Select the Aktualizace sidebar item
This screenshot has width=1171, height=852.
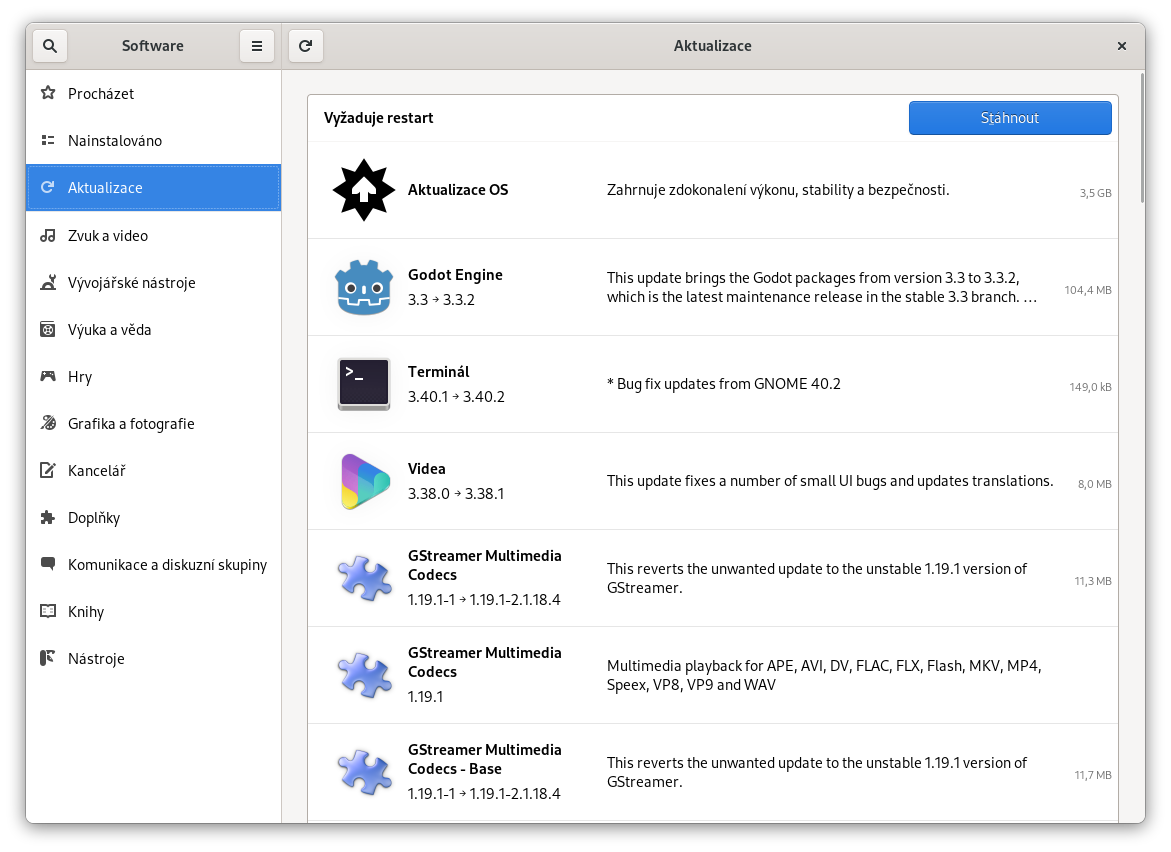pos(105,188)
